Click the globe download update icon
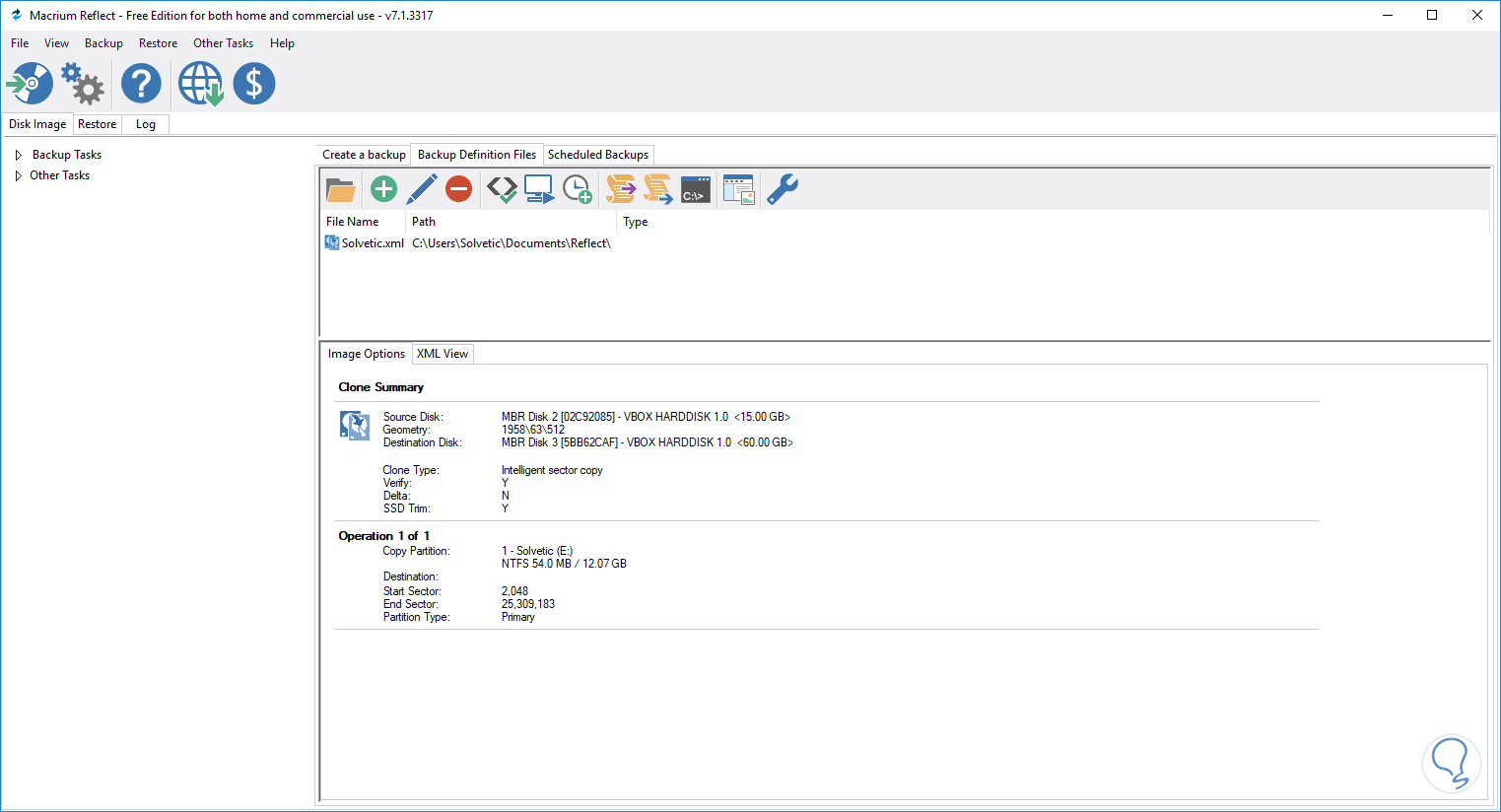Screen dimensions: 1501x812 200,84
